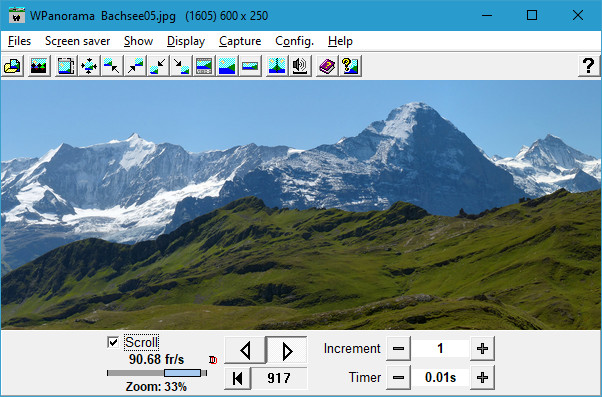The image size is (602, 397).
Task: Decrease Timer with the minus button
Action: [399, 378]
